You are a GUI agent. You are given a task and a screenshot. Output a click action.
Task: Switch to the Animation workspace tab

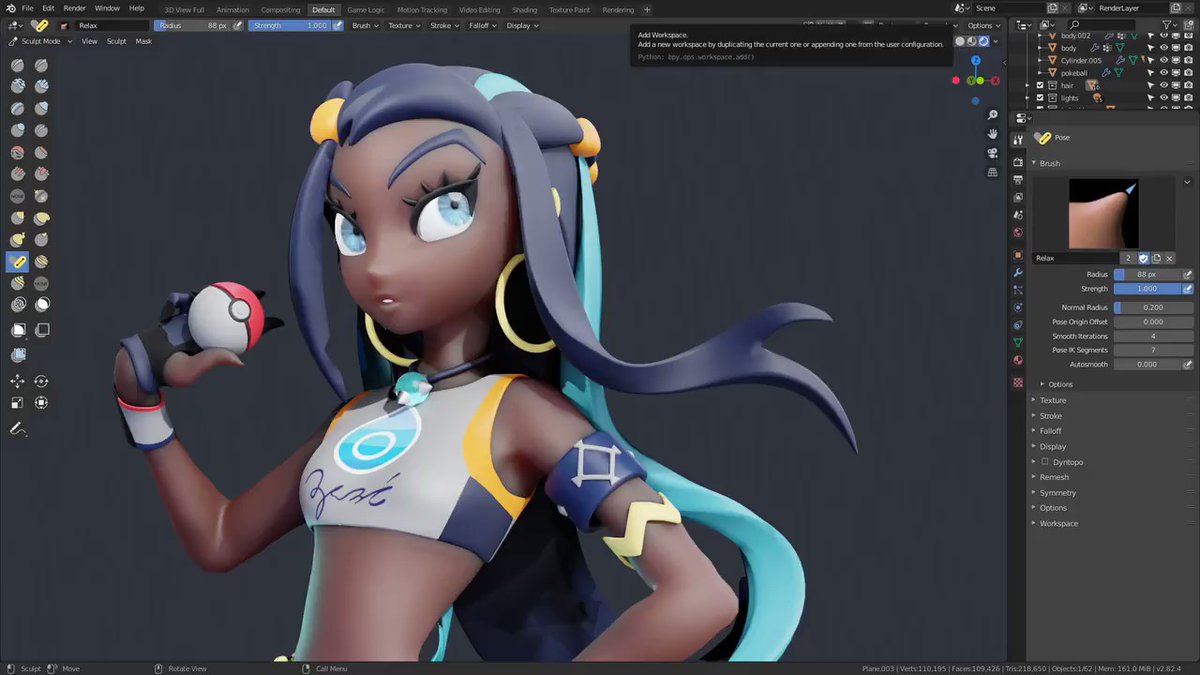click(233, 10)
